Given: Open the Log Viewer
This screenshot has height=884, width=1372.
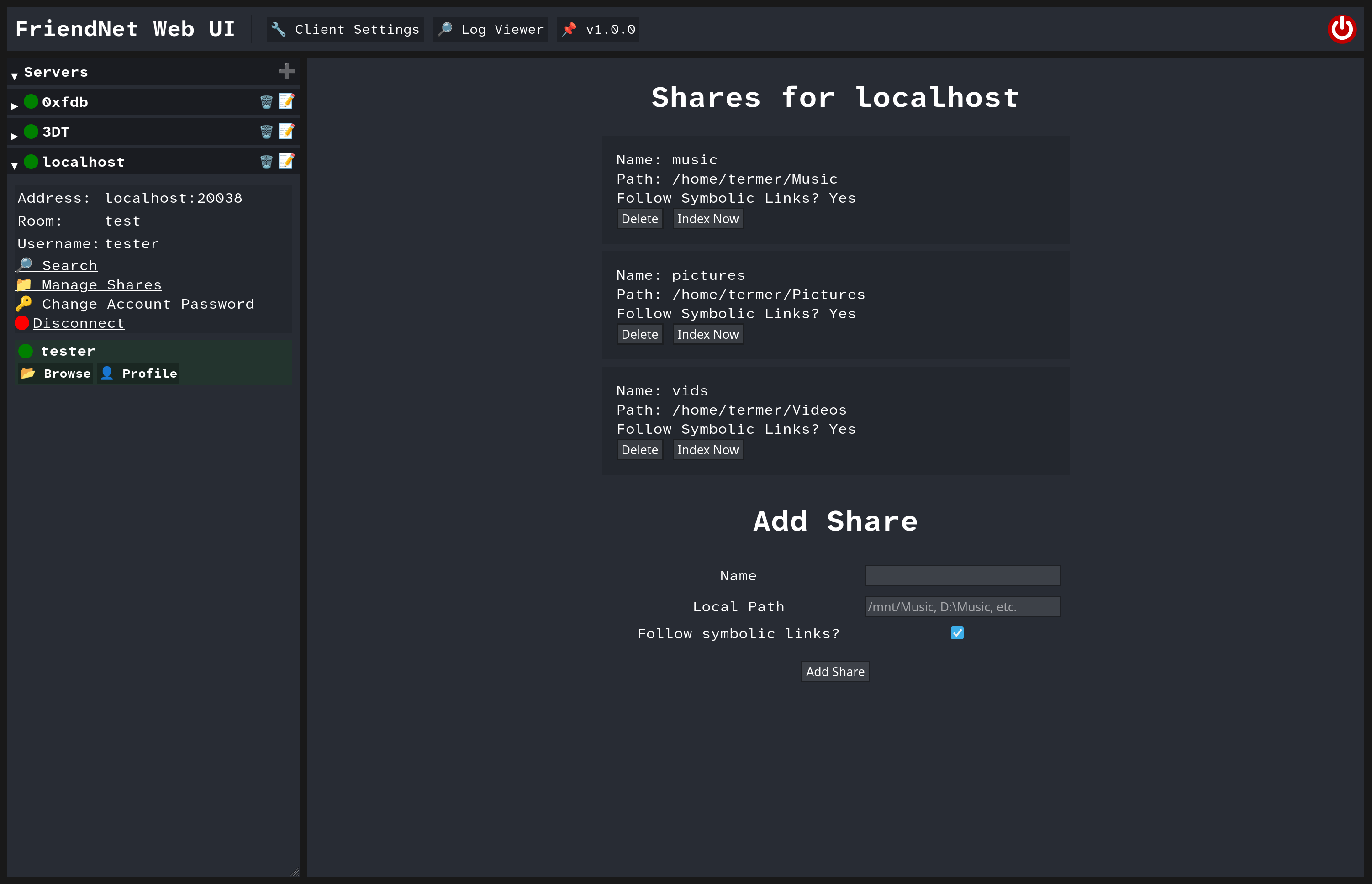Looking at the screenshot, I should [490, 29].
